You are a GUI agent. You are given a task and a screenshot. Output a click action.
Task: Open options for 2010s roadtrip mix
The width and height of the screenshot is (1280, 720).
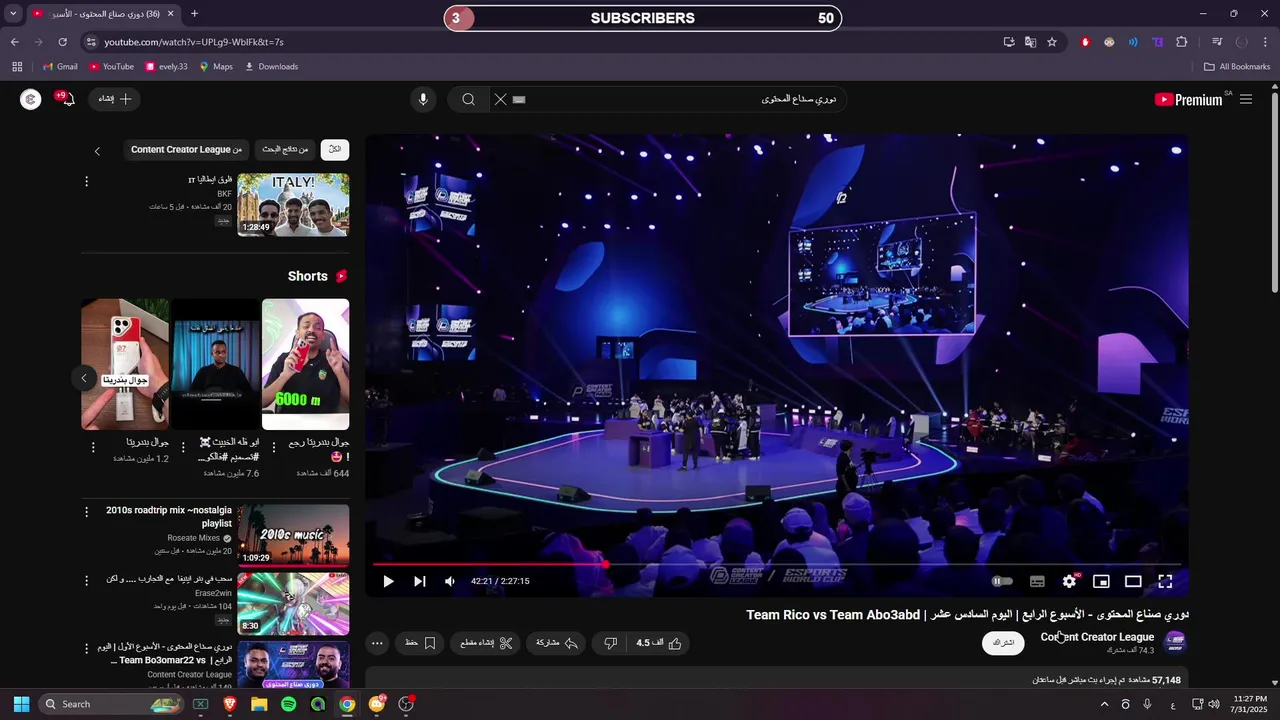pyautogui.click(x=86, y=511)
